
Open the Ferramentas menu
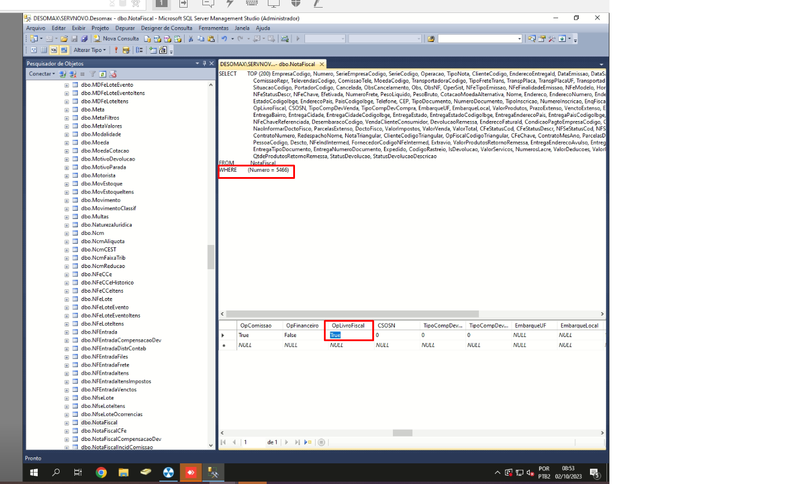213,28
